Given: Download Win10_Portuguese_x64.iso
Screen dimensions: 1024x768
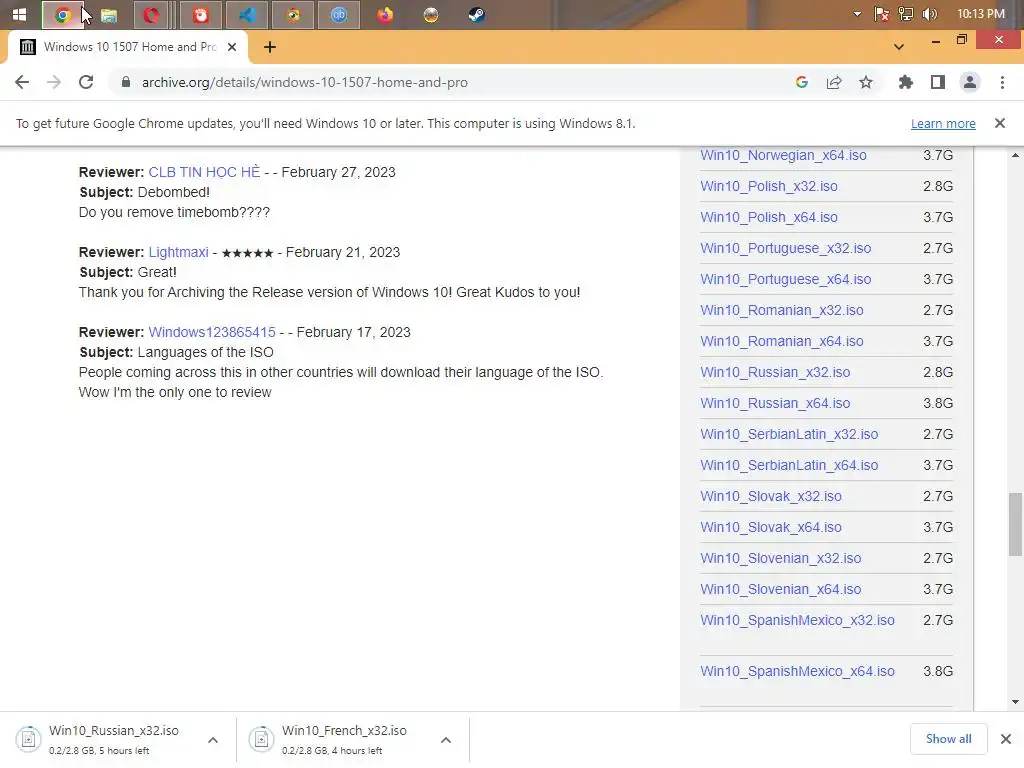Looking at the screenshot, I should click(x=786, y=280).
